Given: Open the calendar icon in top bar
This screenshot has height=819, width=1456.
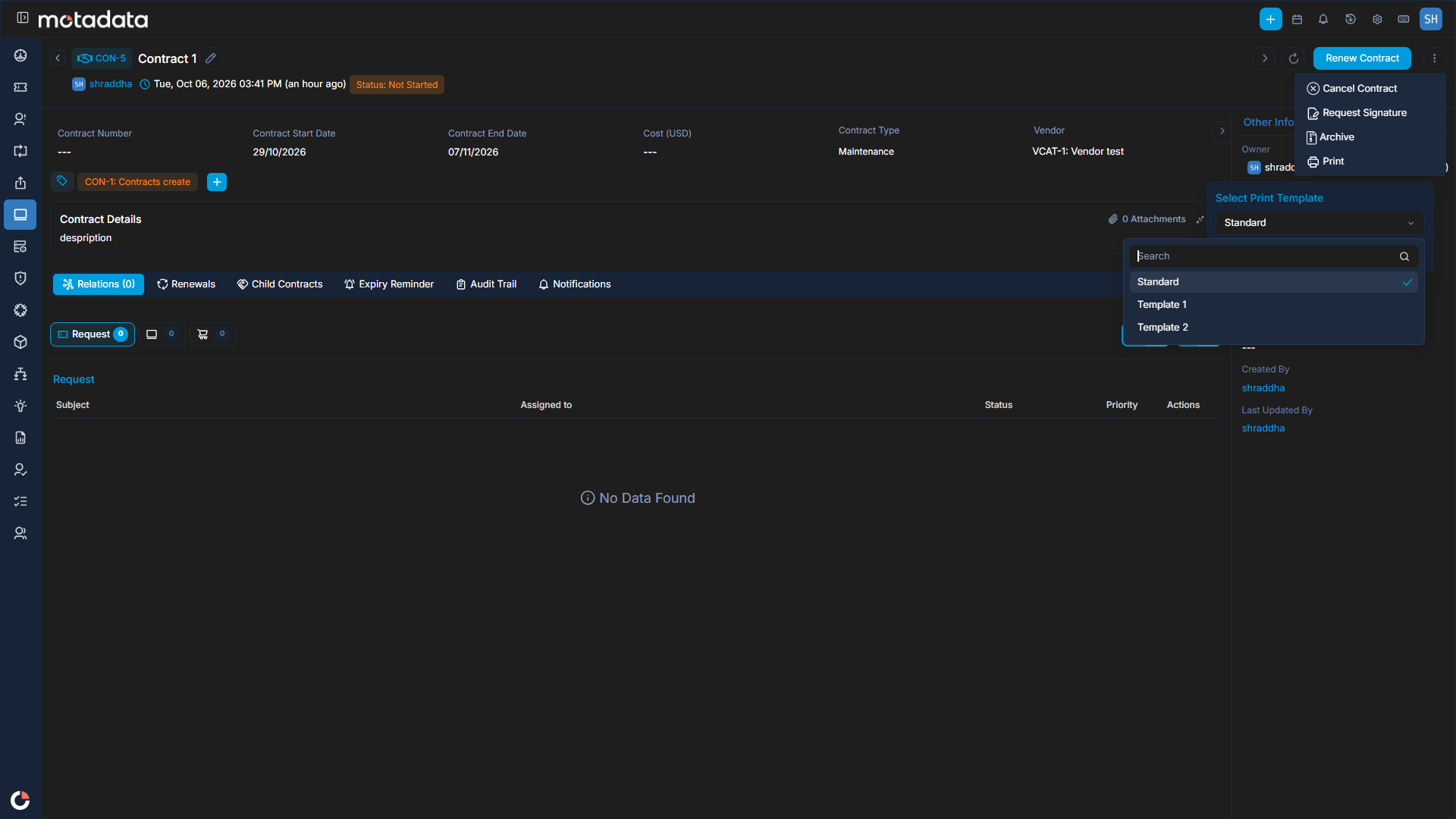Looking at the screenshot, I should 1297,19.
